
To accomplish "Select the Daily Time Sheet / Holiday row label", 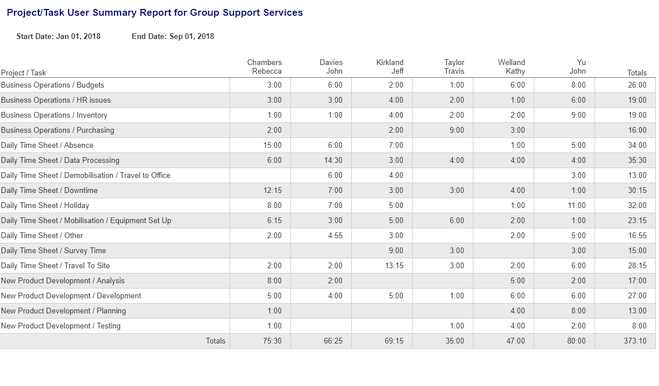I will tap(45, 206).
